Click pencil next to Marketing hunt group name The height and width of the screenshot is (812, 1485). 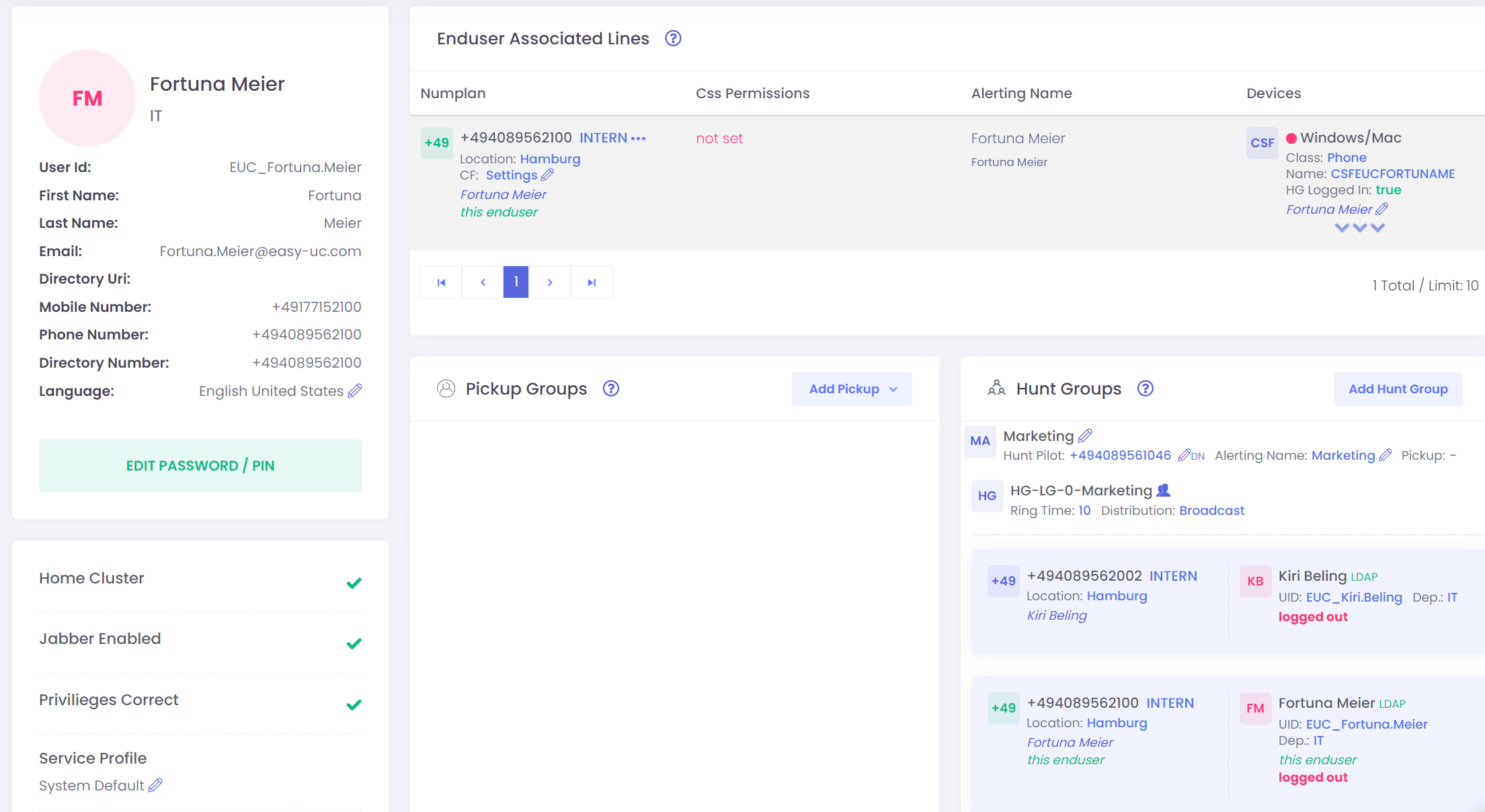point(1085,436)
